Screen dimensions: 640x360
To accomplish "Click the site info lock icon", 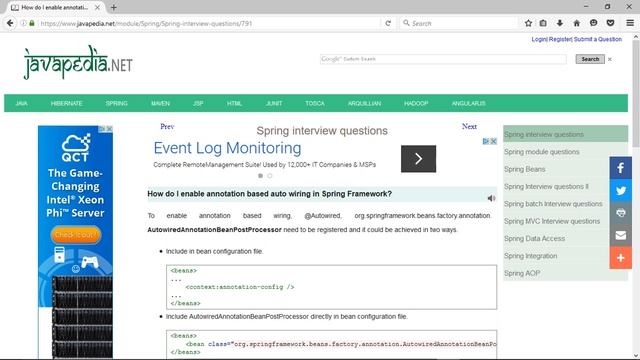I will coord(32,23).
